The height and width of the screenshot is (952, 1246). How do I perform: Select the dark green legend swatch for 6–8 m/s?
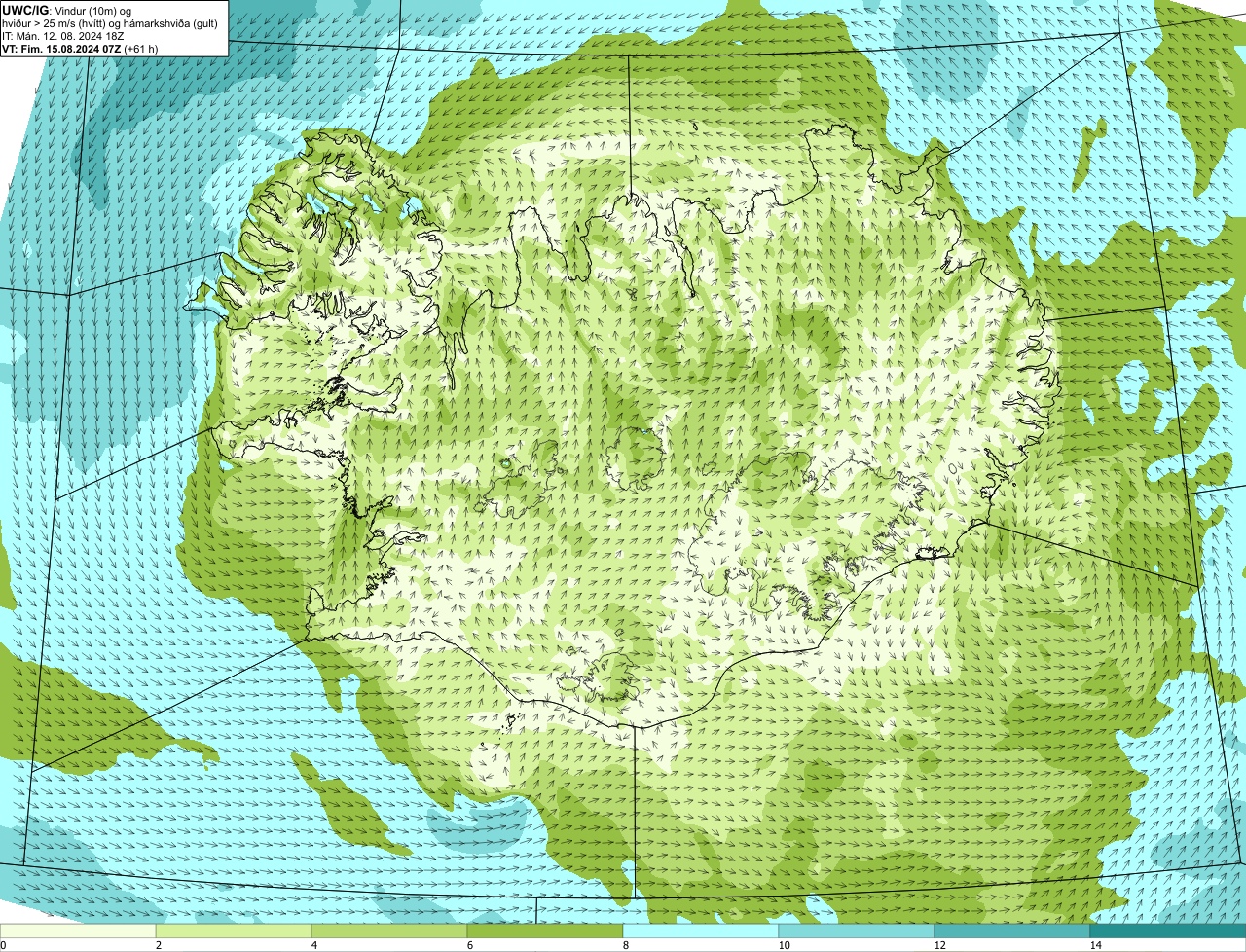click(x=545, y=931)
